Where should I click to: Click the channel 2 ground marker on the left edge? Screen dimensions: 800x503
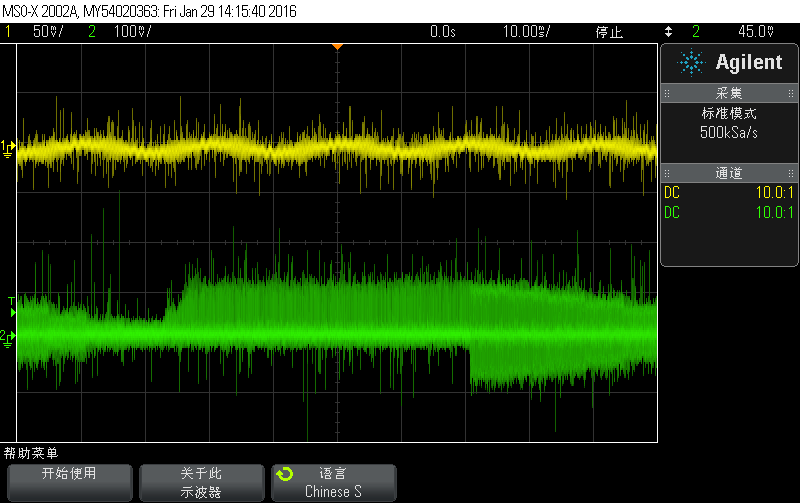(8, 338)
